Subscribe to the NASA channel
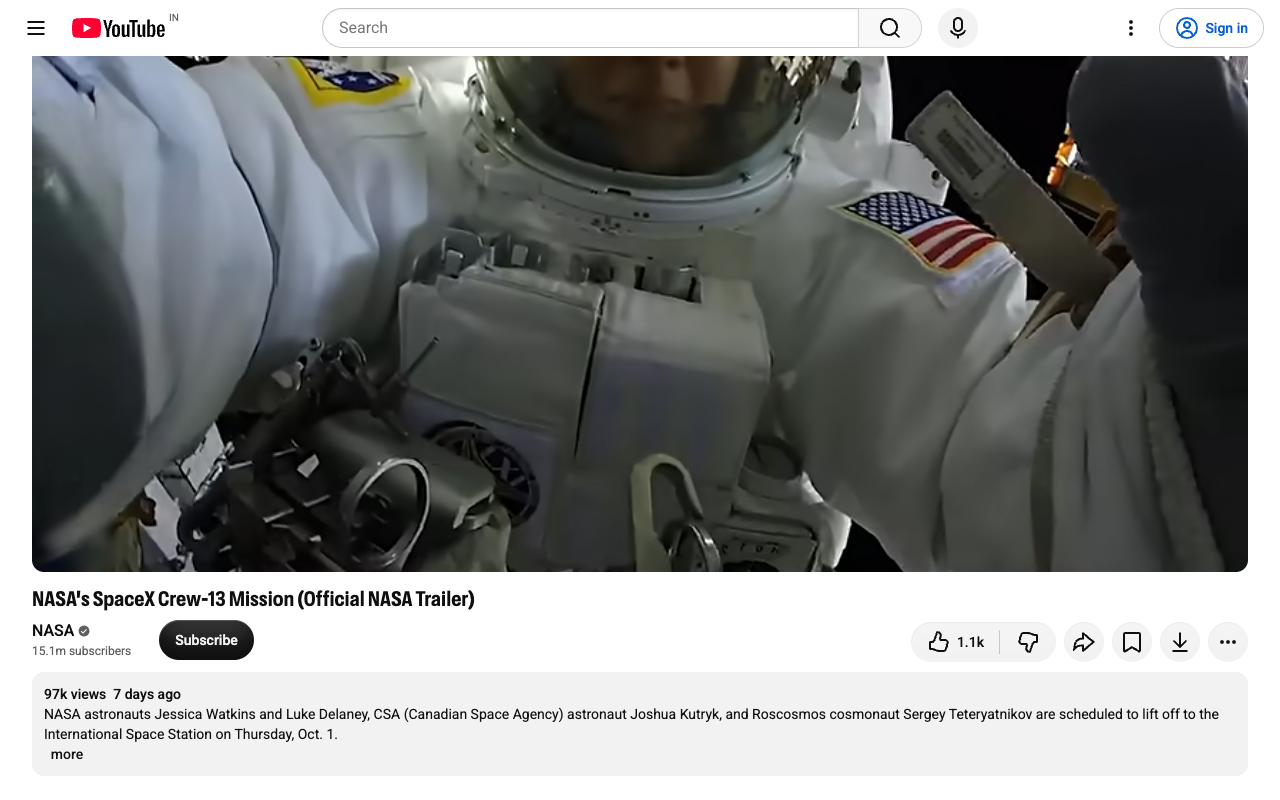Screen dimensions: 1280x800 [x=206, y=640]
